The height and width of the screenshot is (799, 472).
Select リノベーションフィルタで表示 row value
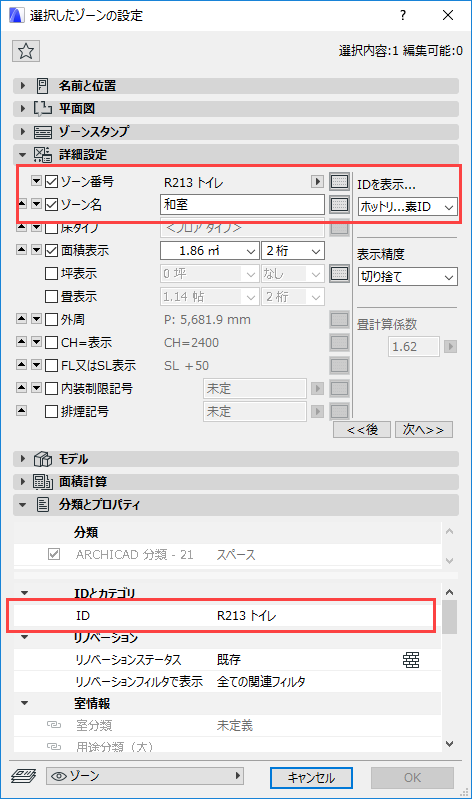coord(261,682)
